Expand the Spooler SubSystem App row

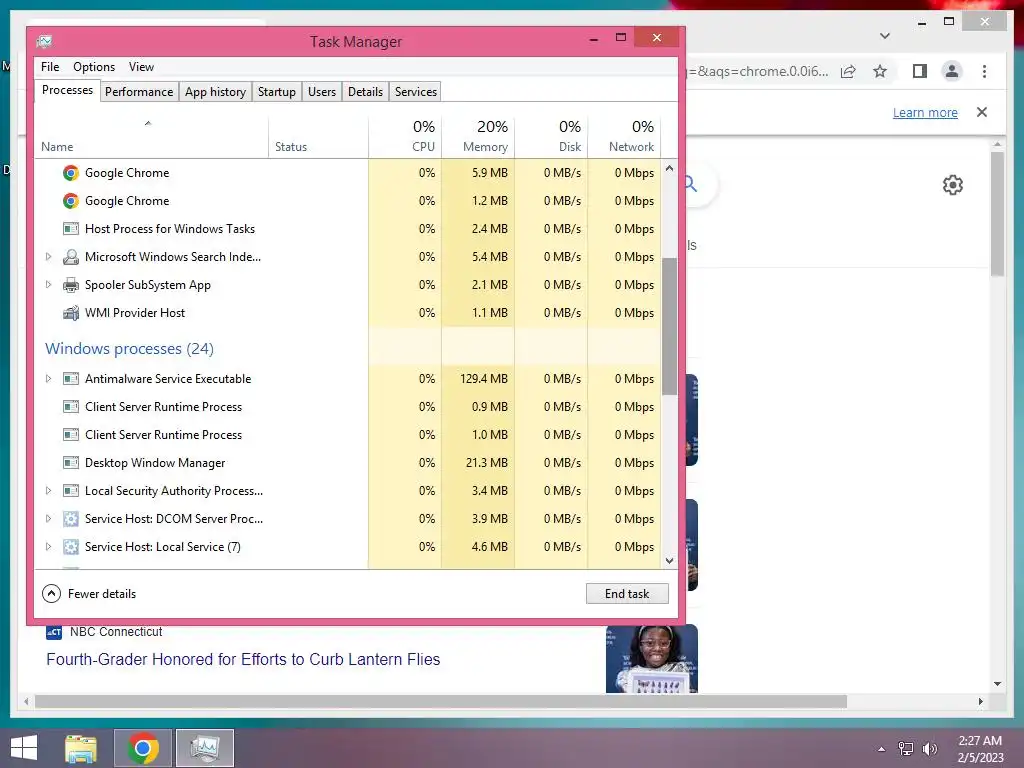(x=48, y=285)
